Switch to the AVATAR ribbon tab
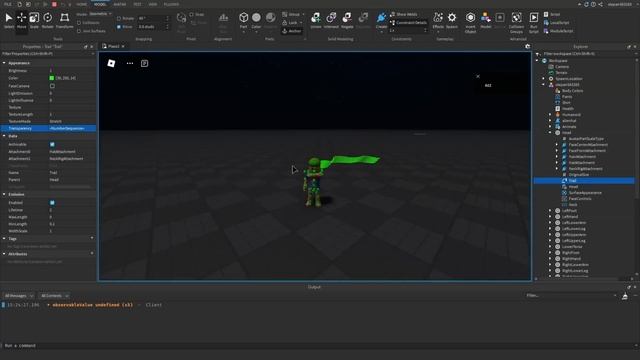The height and width of the screenshot is (360, 640). point(120,4)
